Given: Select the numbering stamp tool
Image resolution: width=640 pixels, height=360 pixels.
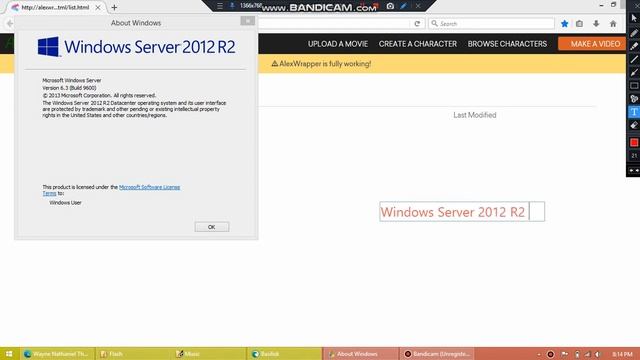Looking at the screenshot, I should [634, 99].
